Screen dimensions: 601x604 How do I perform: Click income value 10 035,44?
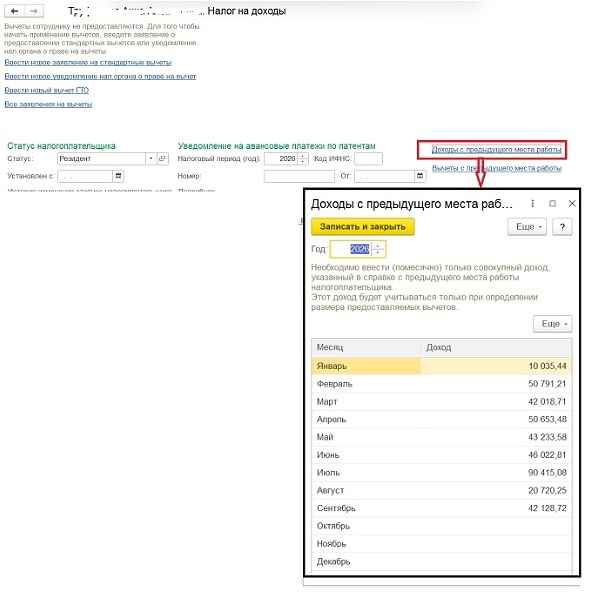[547, 366]
